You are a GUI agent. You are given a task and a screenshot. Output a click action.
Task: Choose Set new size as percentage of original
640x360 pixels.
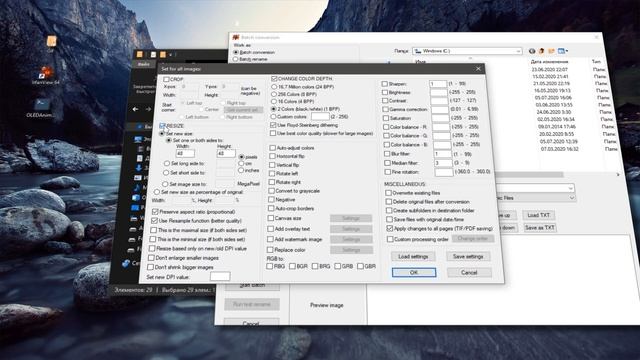tap(157, 192)
